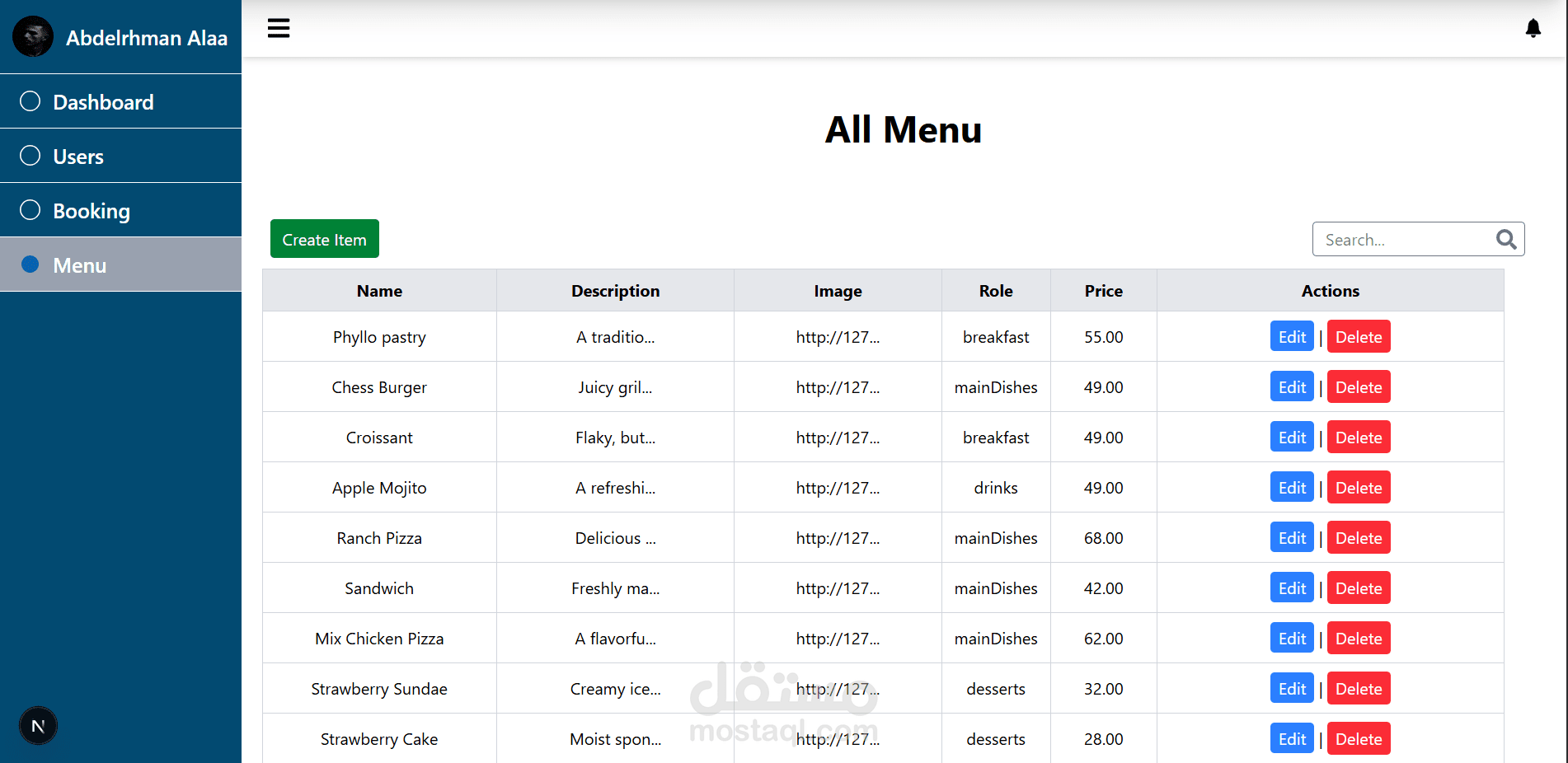Delete the Strawberry Cake item
This screenshot has width=1568, height=763.
point(1359,738)
